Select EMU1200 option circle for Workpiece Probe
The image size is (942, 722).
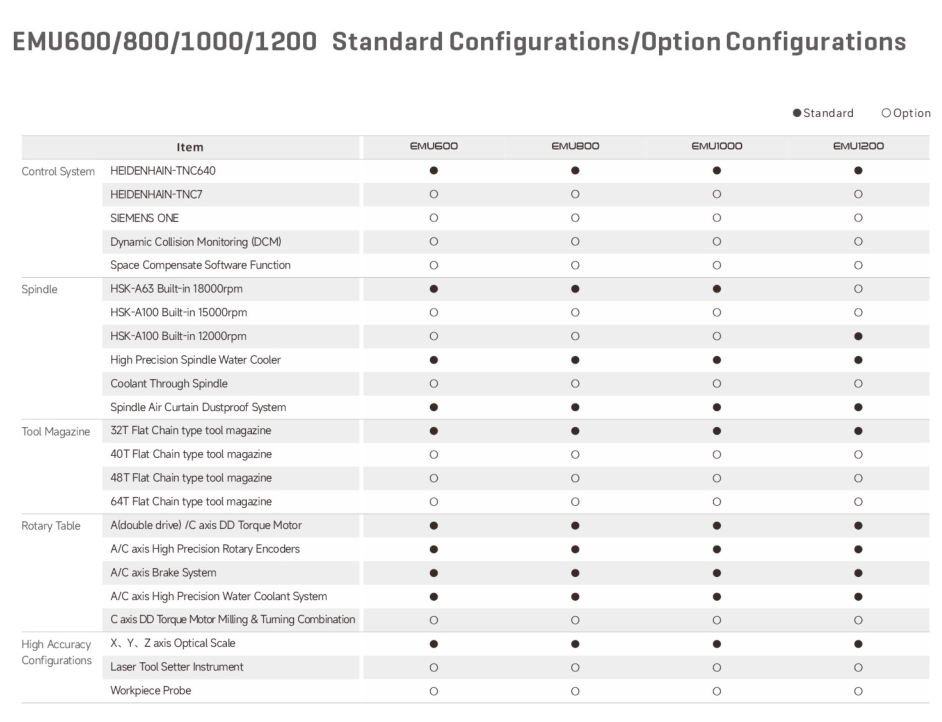[858, 691]
